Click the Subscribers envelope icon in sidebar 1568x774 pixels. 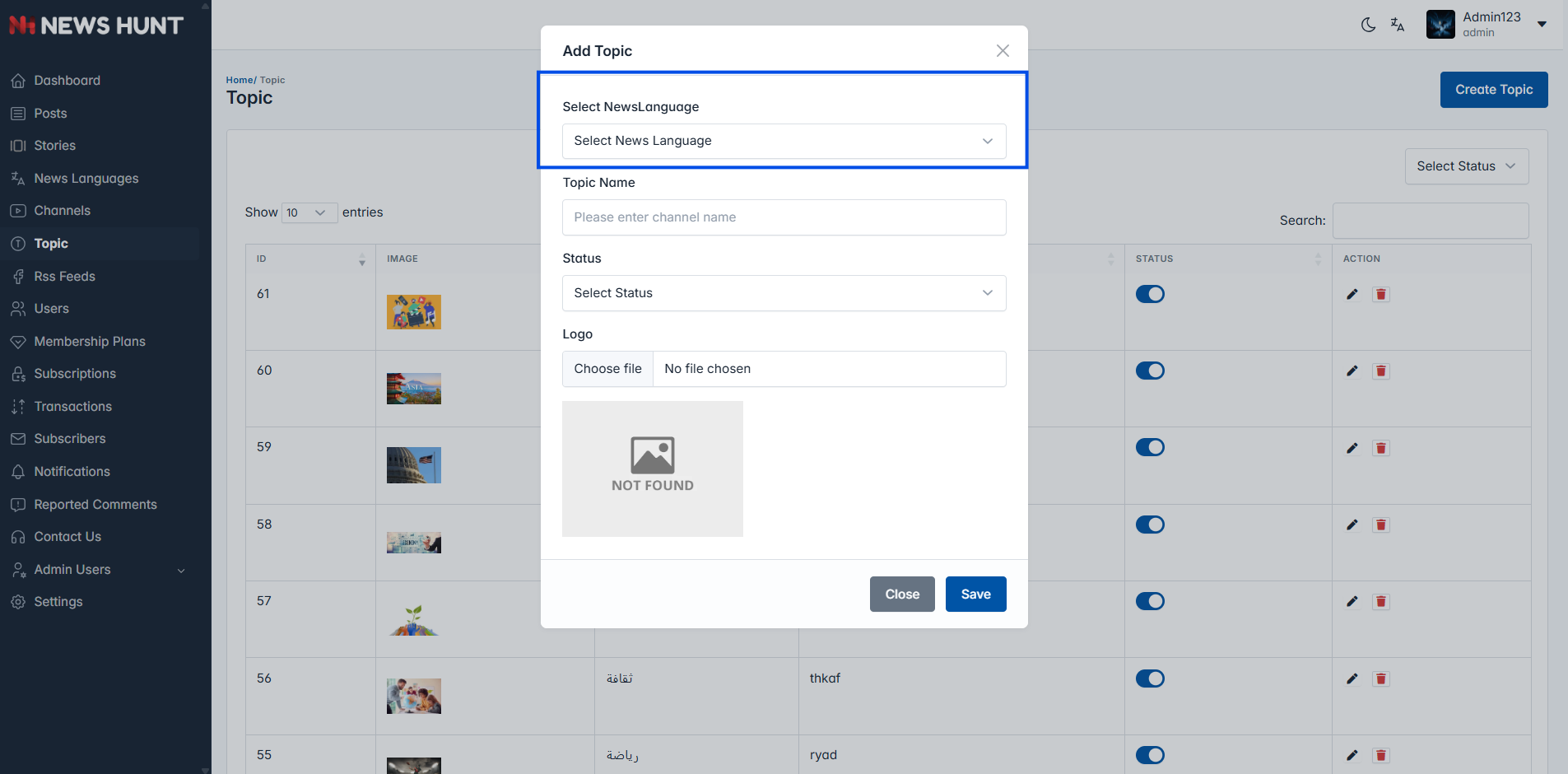tap(18, 439)
